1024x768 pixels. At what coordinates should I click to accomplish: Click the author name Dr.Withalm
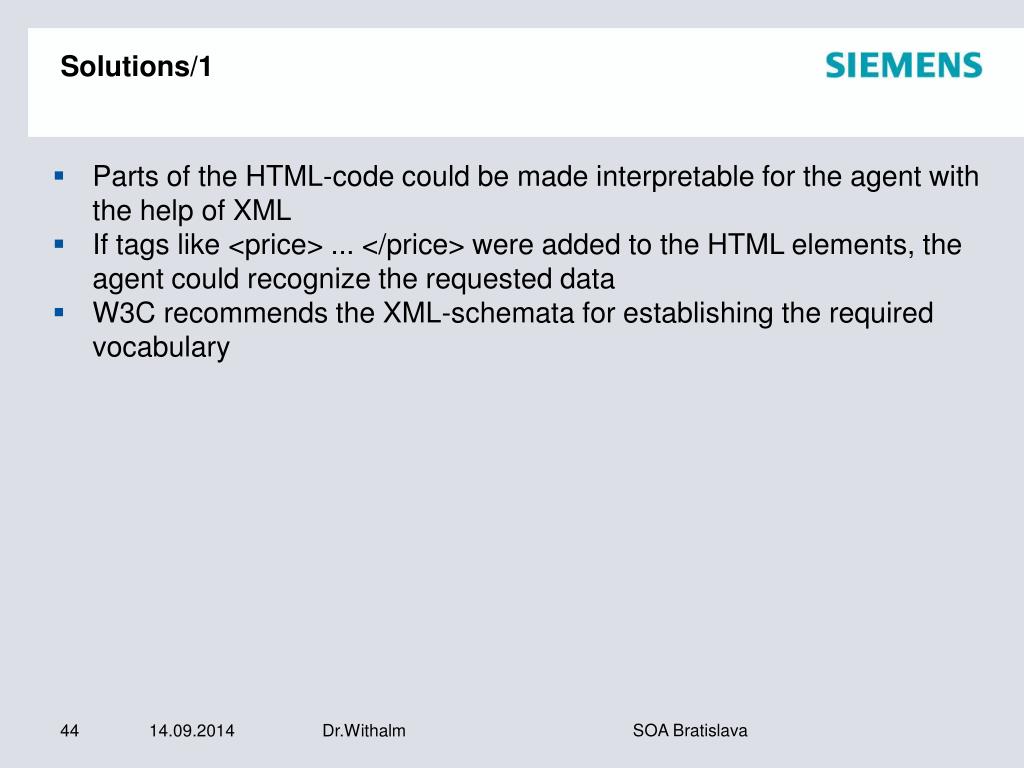coord(364,730)
